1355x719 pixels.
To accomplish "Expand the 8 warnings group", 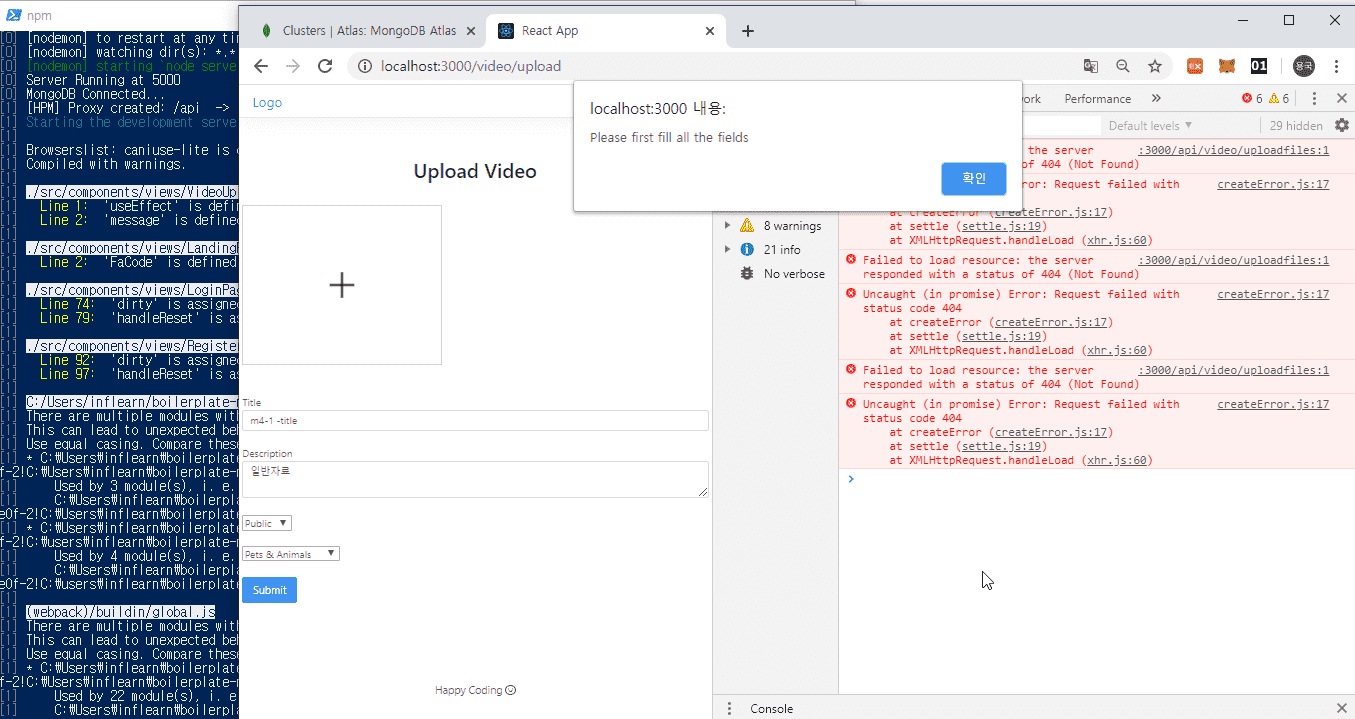I will 727,226.
